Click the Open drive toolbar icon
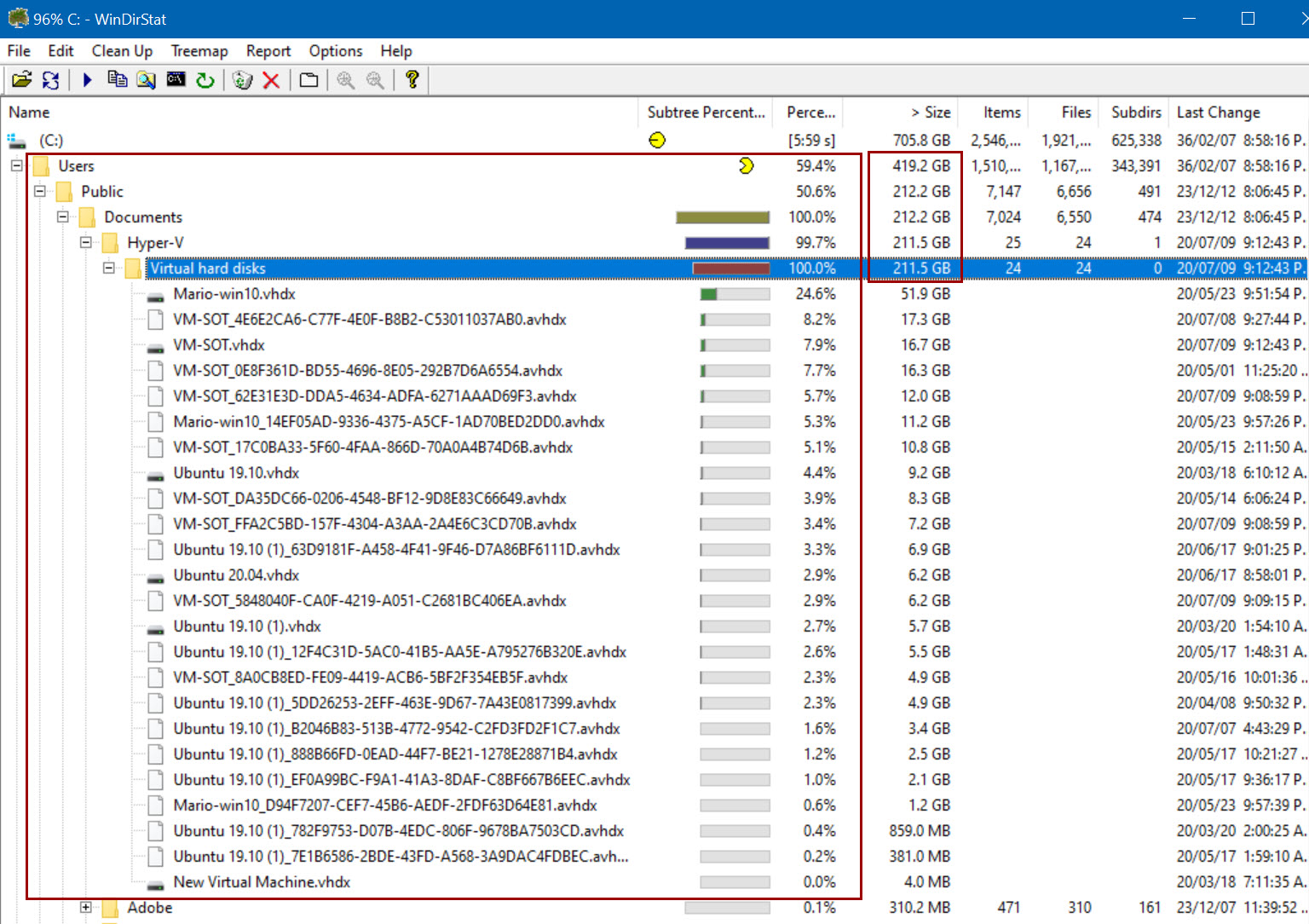The width and height of the screenshot is (1309, 924). coord(22,80)
